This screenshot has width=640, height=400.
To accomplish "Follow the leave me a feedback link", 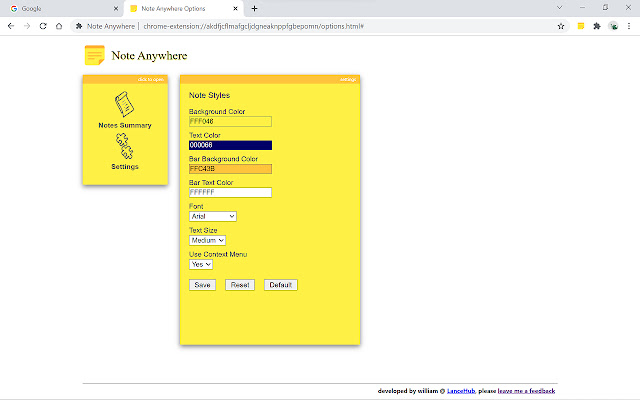I will click(526, 391).
